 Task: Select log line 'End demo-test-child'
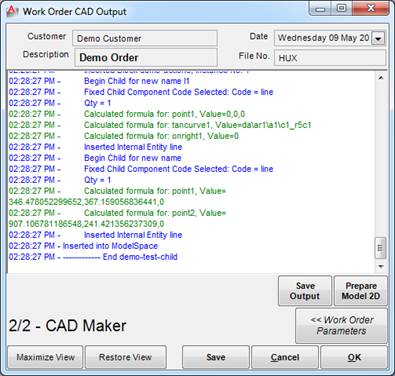[x=93, y=257]
